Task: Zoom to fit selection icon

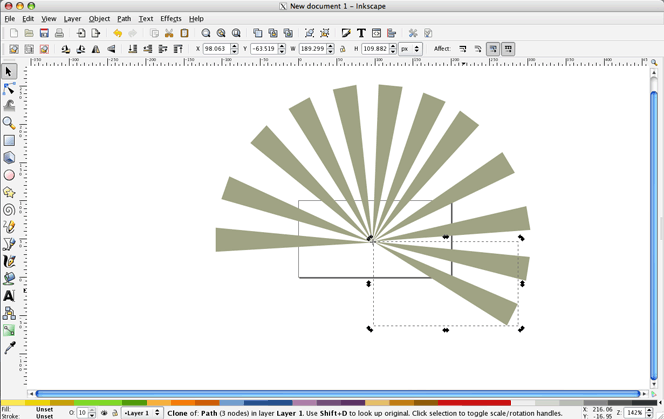Action: (x=206, y=33)
